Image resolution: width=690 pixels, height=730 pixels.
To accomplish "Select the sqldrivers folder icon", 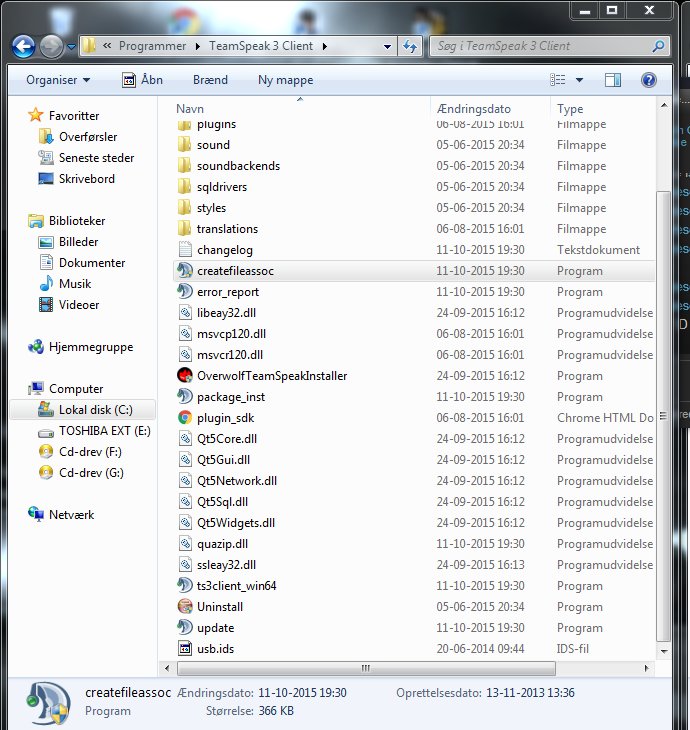I will point(185,187).
